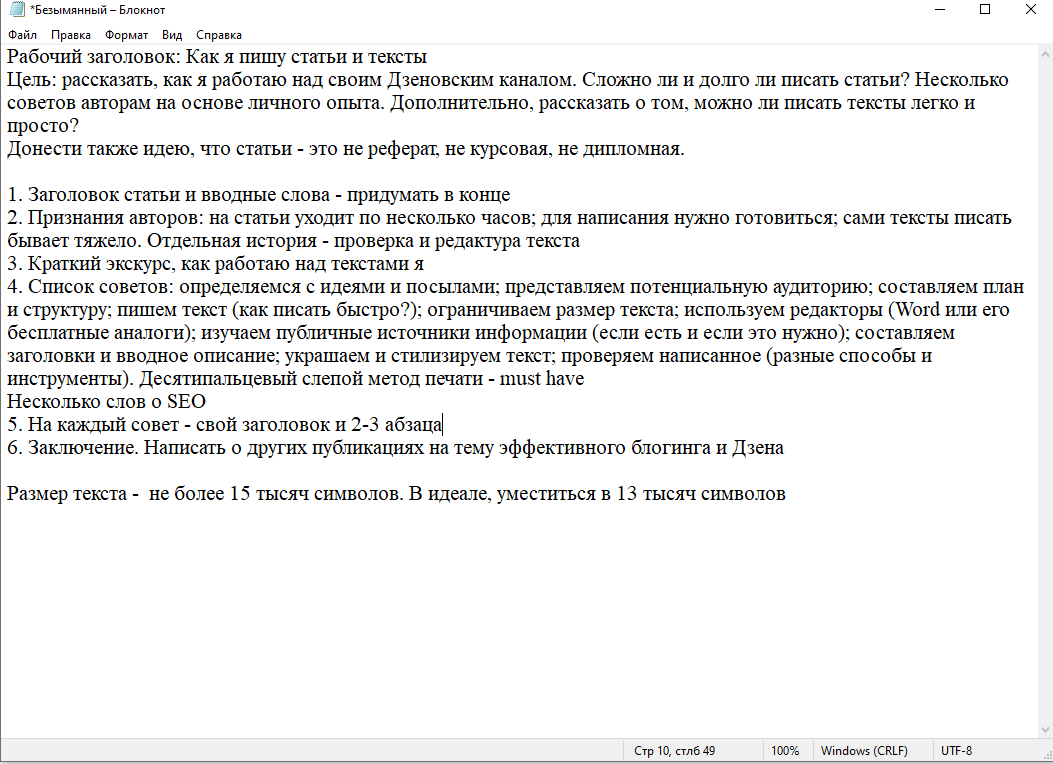The width and height of the screenshot is (1053, 764).
Task: Click the line 'Рабочий заголовок: Как я пишу статьи'
Action: [x=217, y=56]
